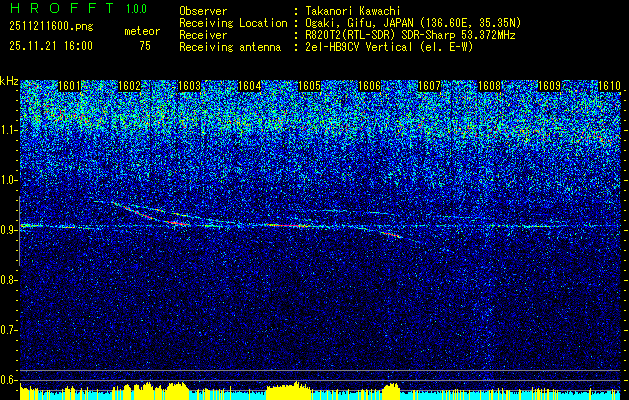Click the 1601 time marker
Image resolution: width=629 pixels, height=400 pixels.
tap(70, 86)
